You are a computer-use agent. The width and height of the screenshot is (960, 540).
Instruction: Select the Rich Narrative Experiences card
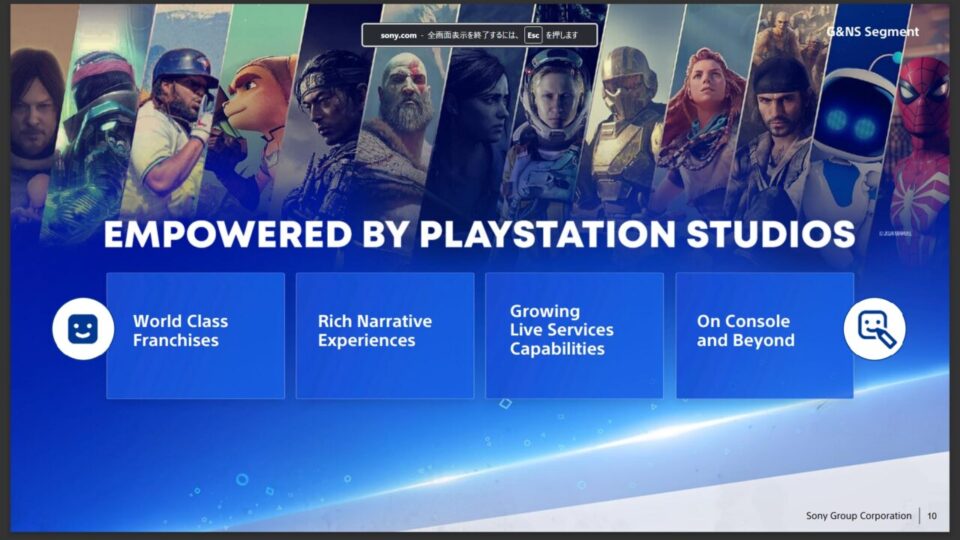point(385,336)
